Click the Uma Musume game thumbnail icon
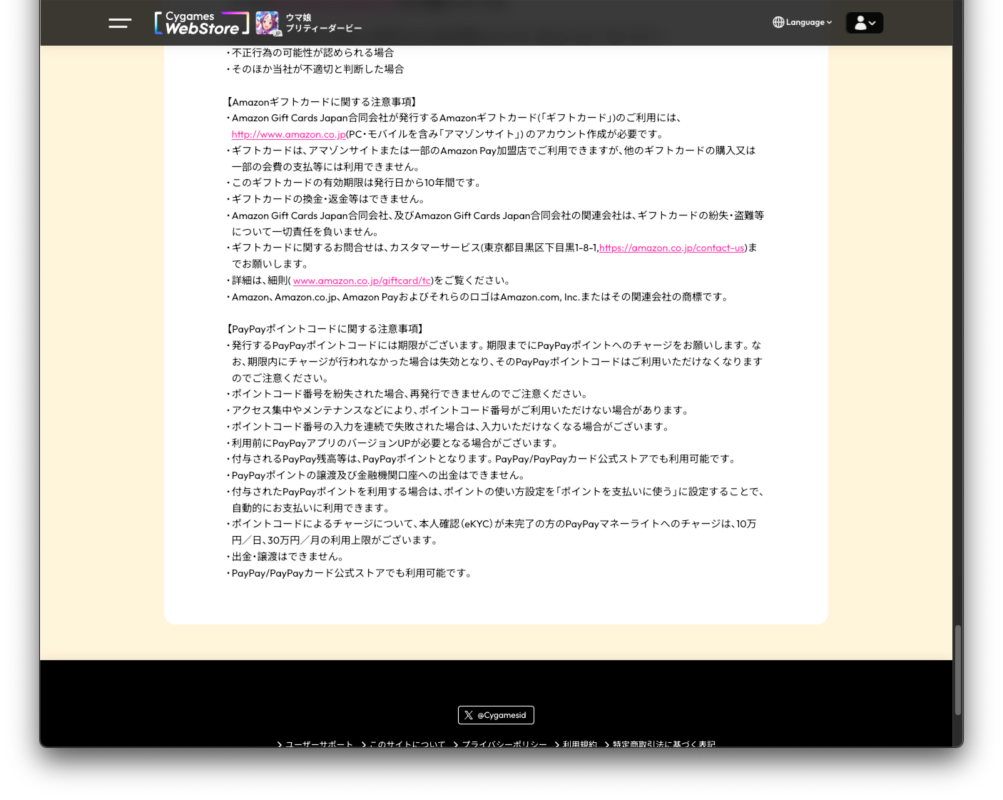 [x=267, y=23]
